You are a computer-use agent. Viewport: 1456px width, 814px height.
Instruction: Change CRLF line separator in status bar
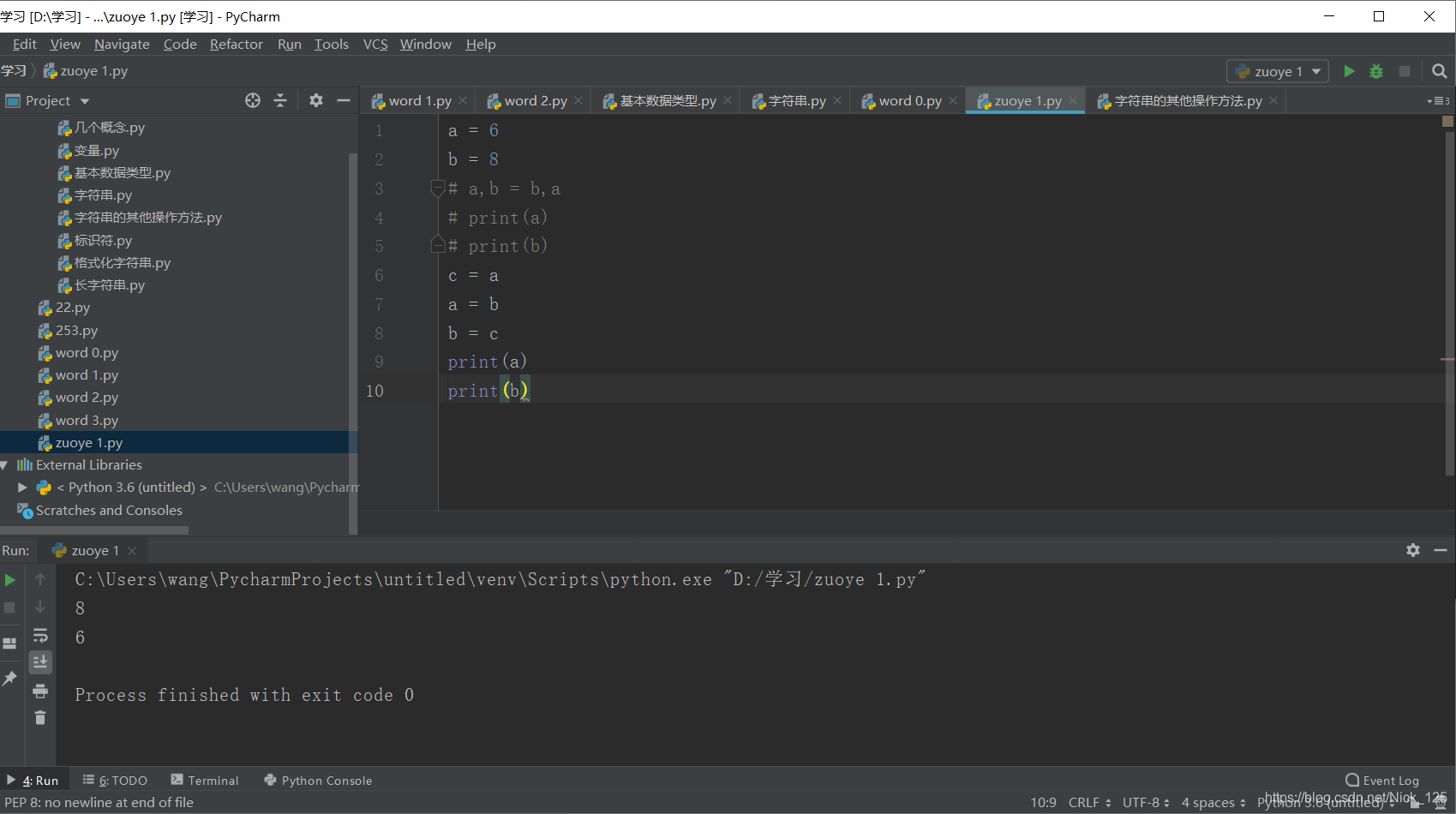pos(1089,803)
